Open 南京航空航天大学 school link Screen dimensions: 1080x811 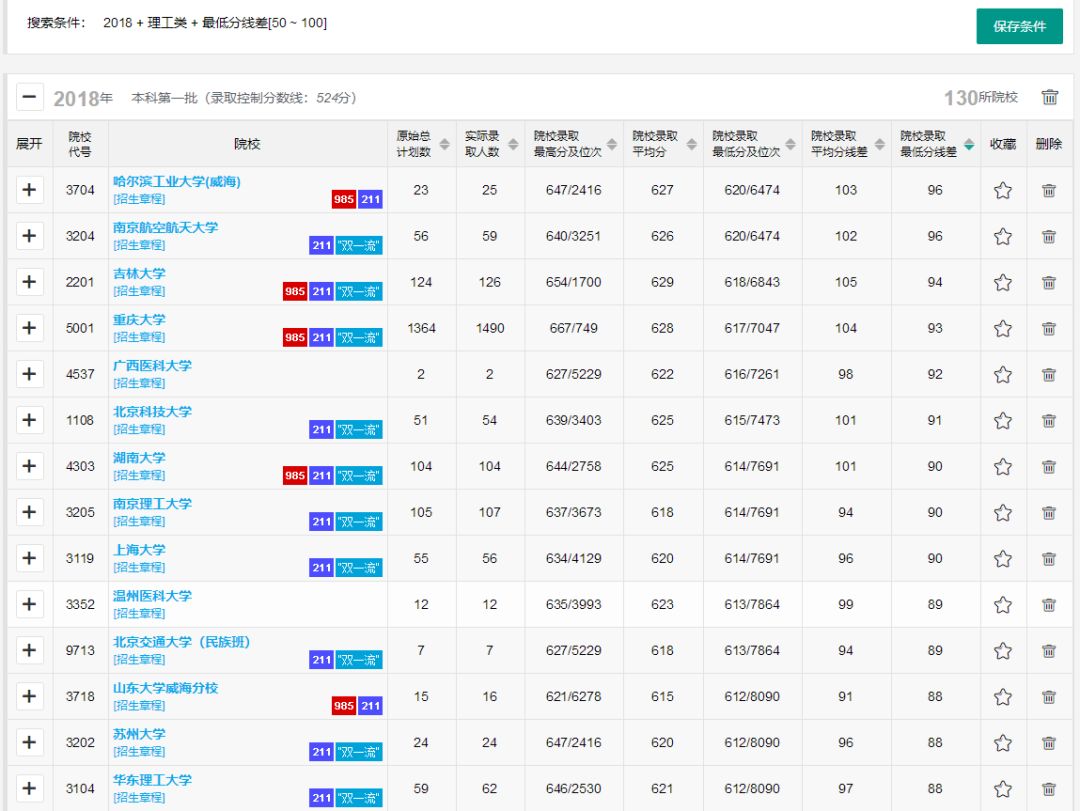pos(165,228)
